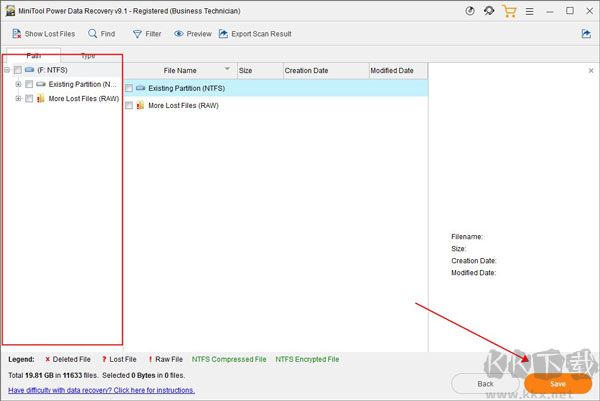Expand the More Lost Files tree node
The width and height of the screenshot is (600, 401).
[x=18, y=99]
